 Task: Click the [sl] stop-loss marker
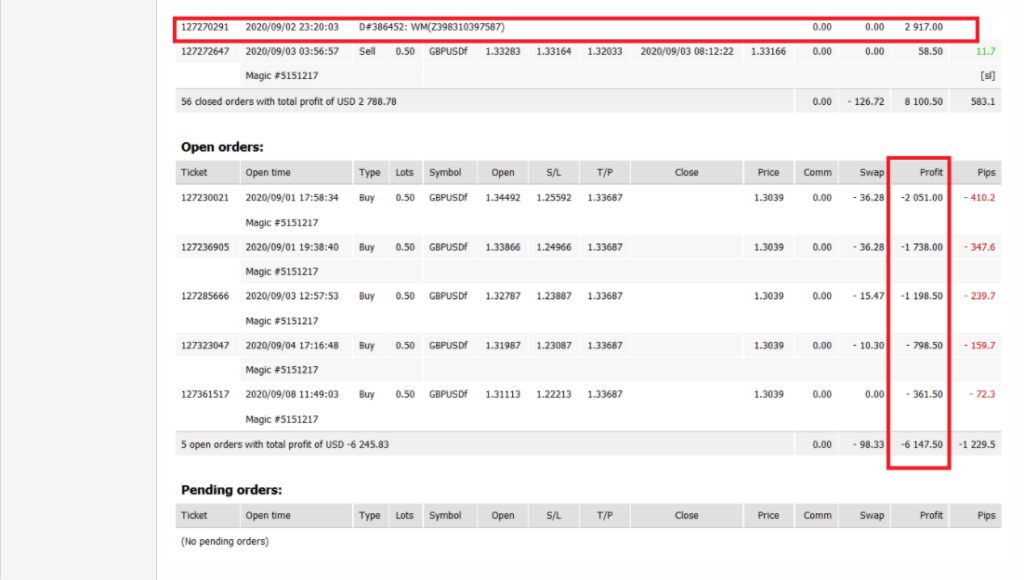tap(988, 76)
